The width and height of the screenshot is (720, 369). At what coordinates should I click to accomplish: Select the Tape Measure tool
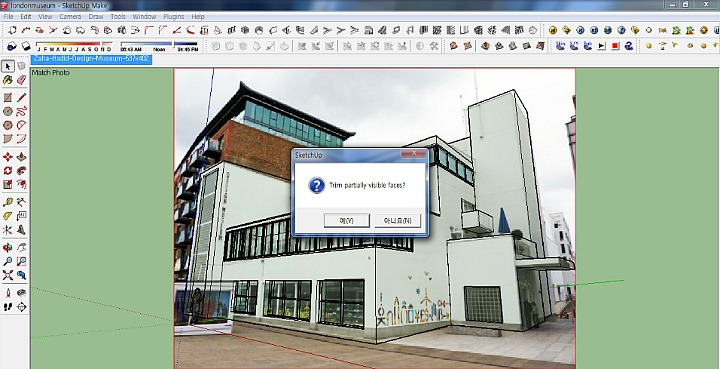pyautogui.click(x=8, y=202)
